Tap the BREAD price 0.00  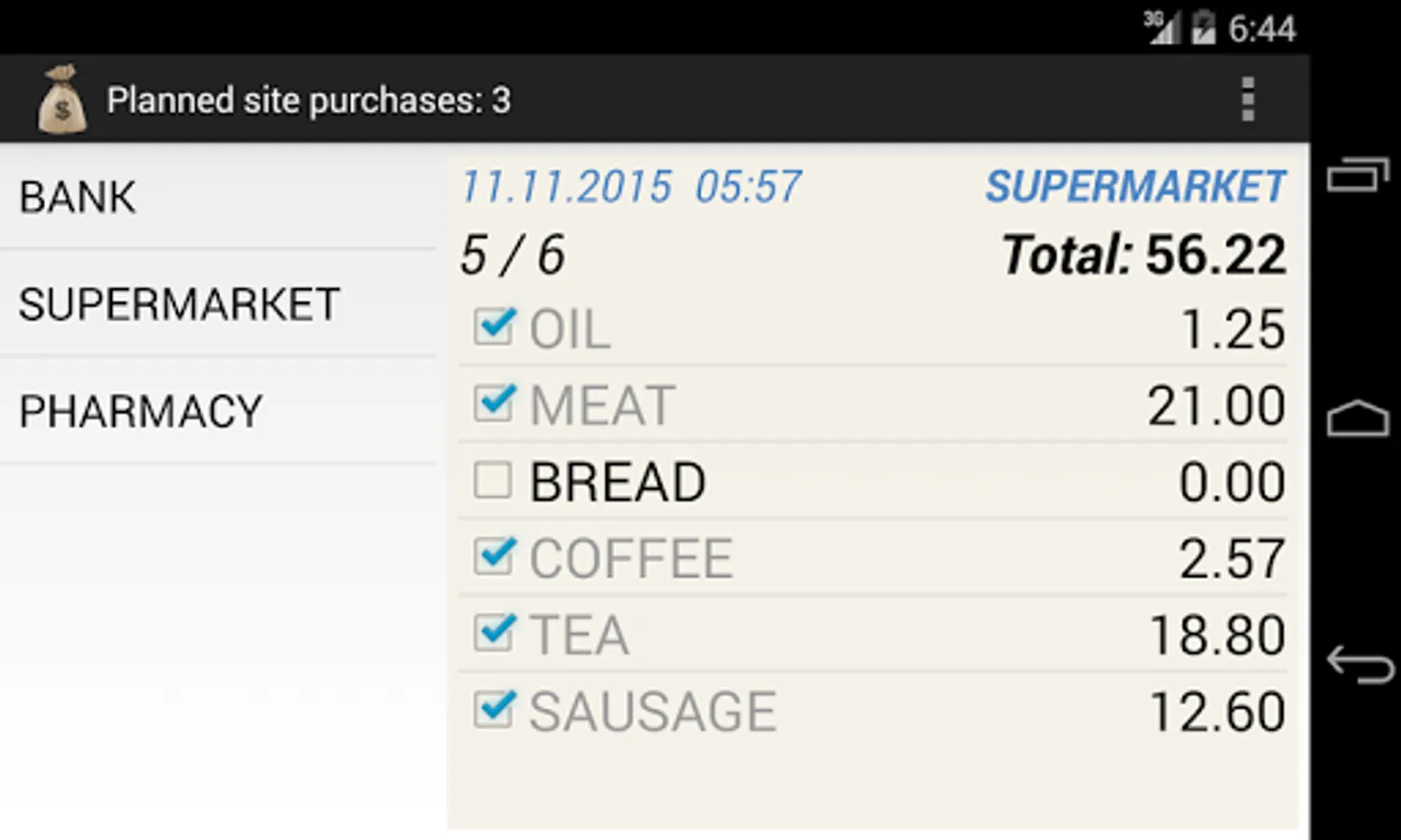(x=1231, y=483)
